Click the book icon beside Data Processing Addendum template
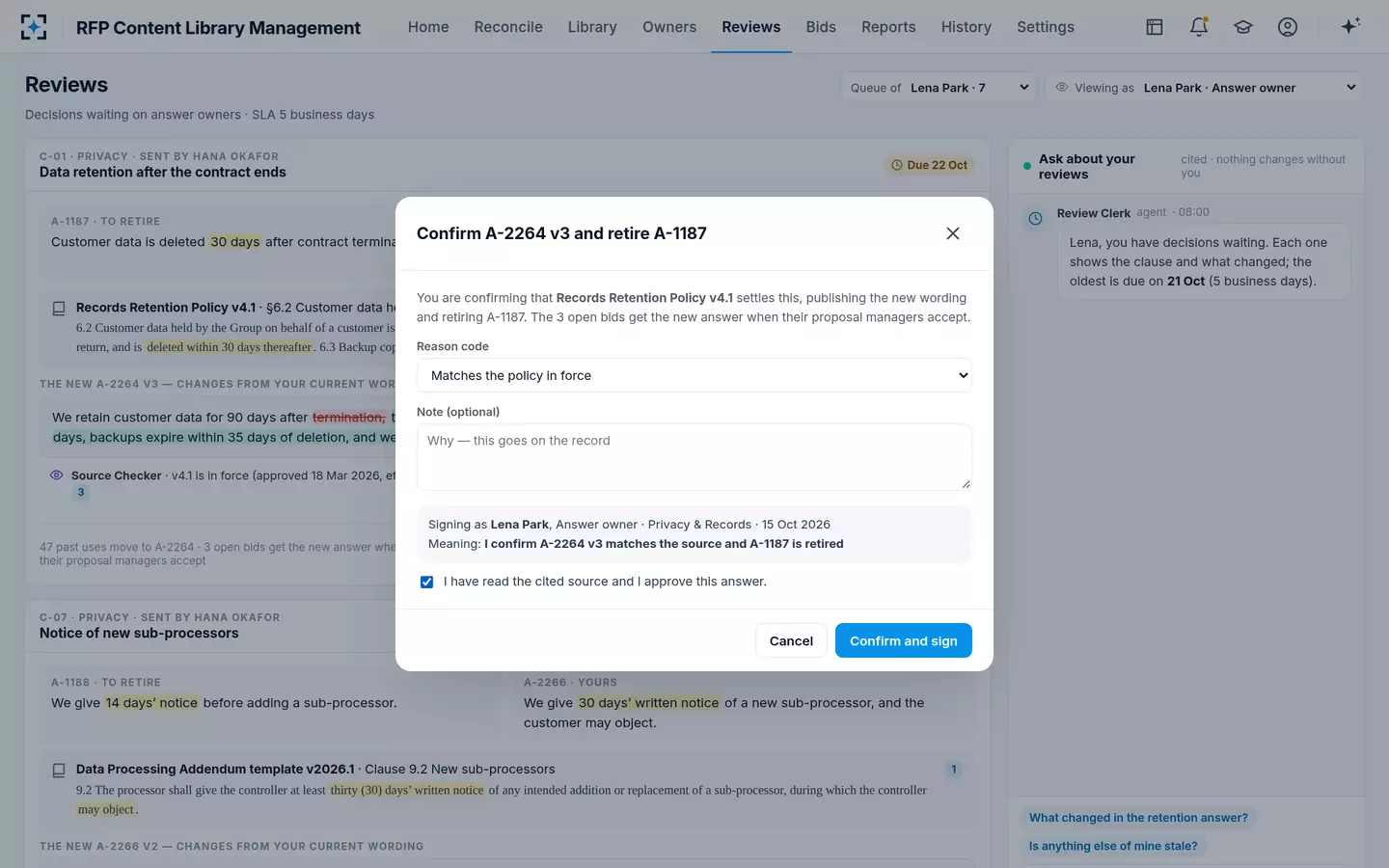The height and width of the screenshot is (868, 1389). [59, 771]
